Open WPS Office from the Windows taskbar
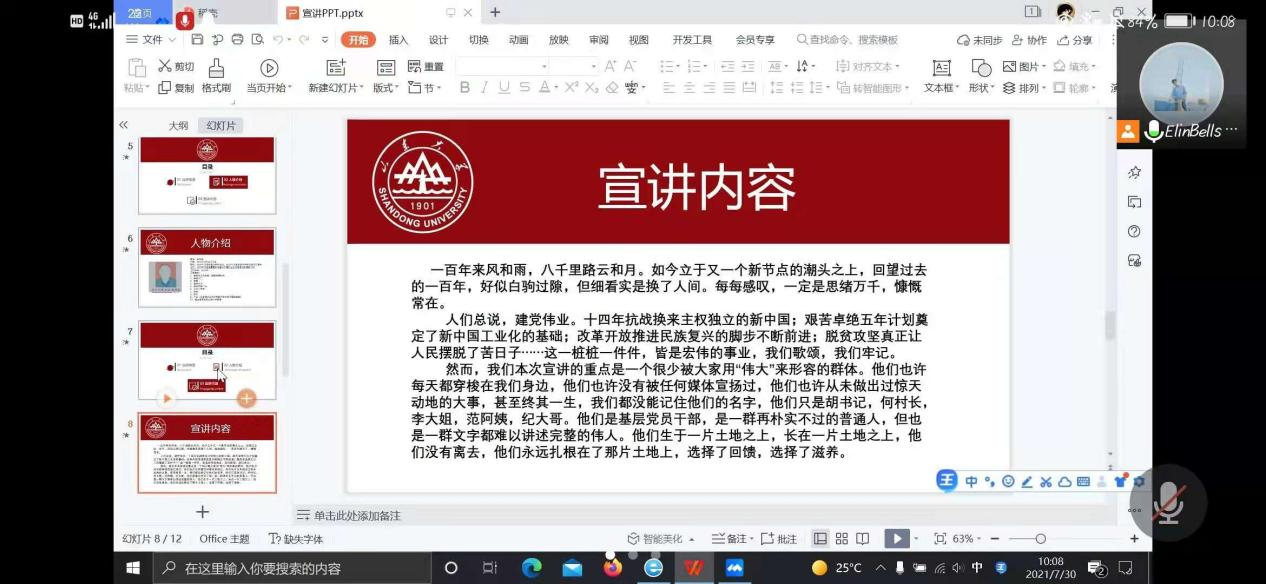 693,568
